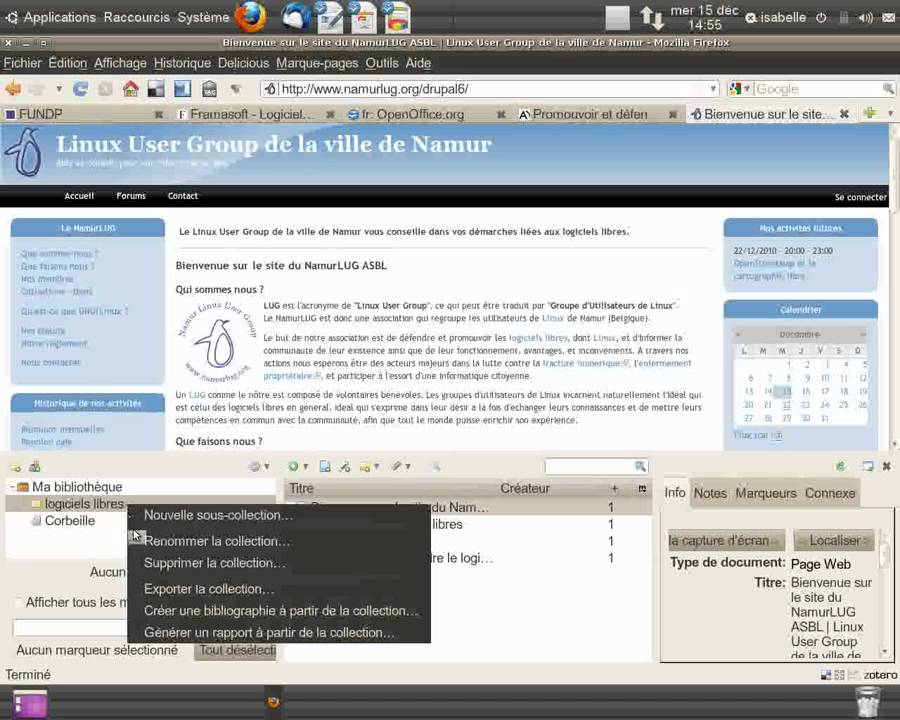The image size is (900, 720).
Task: Sort item list by Créateur column header
Action: pos(525,489)
